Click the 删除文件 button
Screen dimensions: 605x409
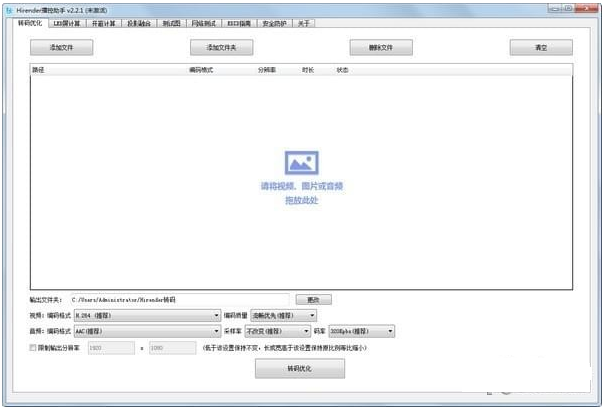click(x=381, y=47)
